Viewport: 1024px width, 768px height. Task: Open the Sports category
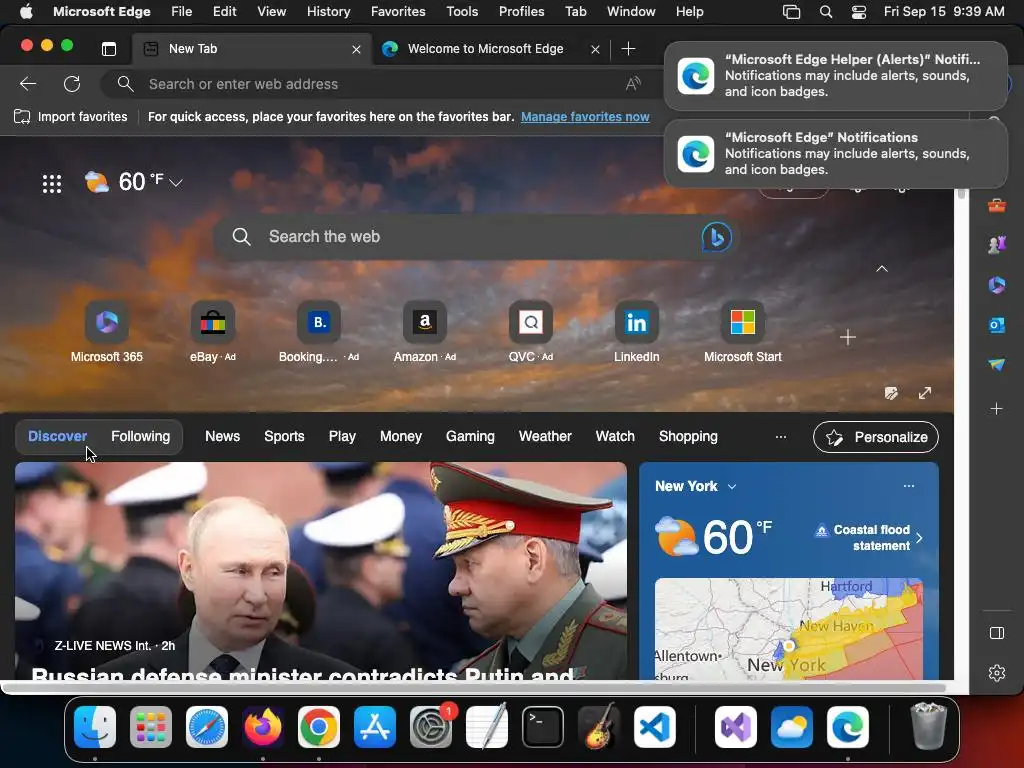[284, 436]
